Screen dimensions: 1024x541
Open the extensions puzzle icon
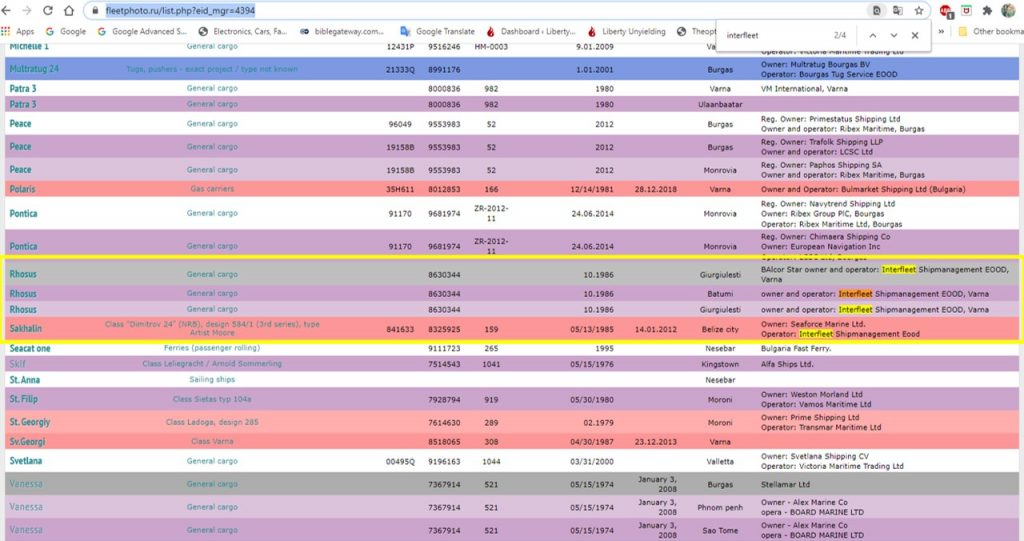click(987, 10)
